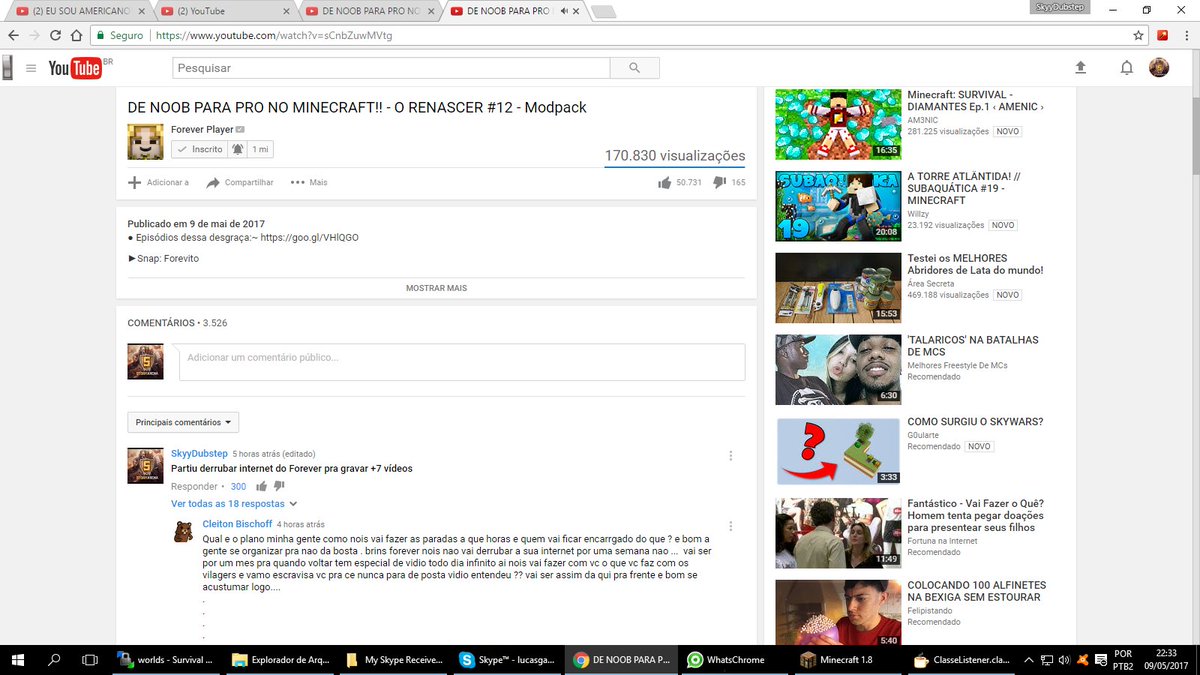Expand the description with MOSTRAR MAIS

436,288
